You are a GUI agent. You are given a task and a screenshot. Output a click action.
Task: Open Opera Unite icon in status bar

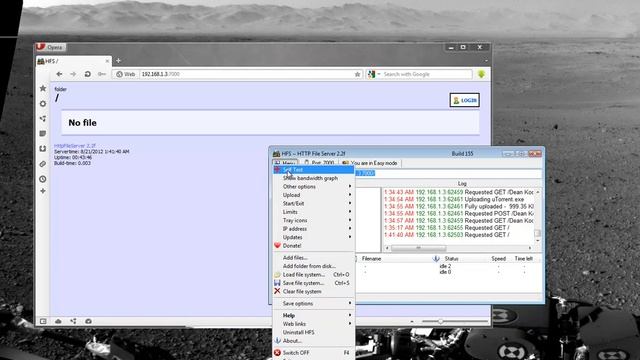pyautogui.click(x=73, y=321)
